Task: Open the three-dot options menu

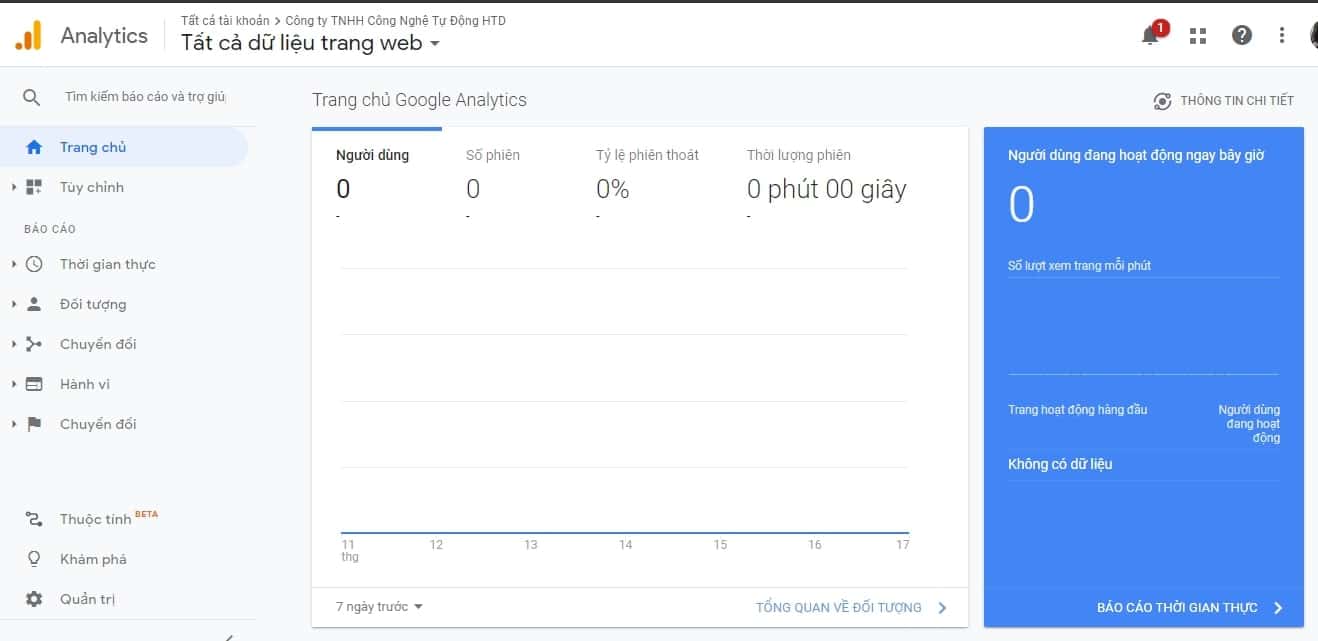Action: coord(1281,34)
